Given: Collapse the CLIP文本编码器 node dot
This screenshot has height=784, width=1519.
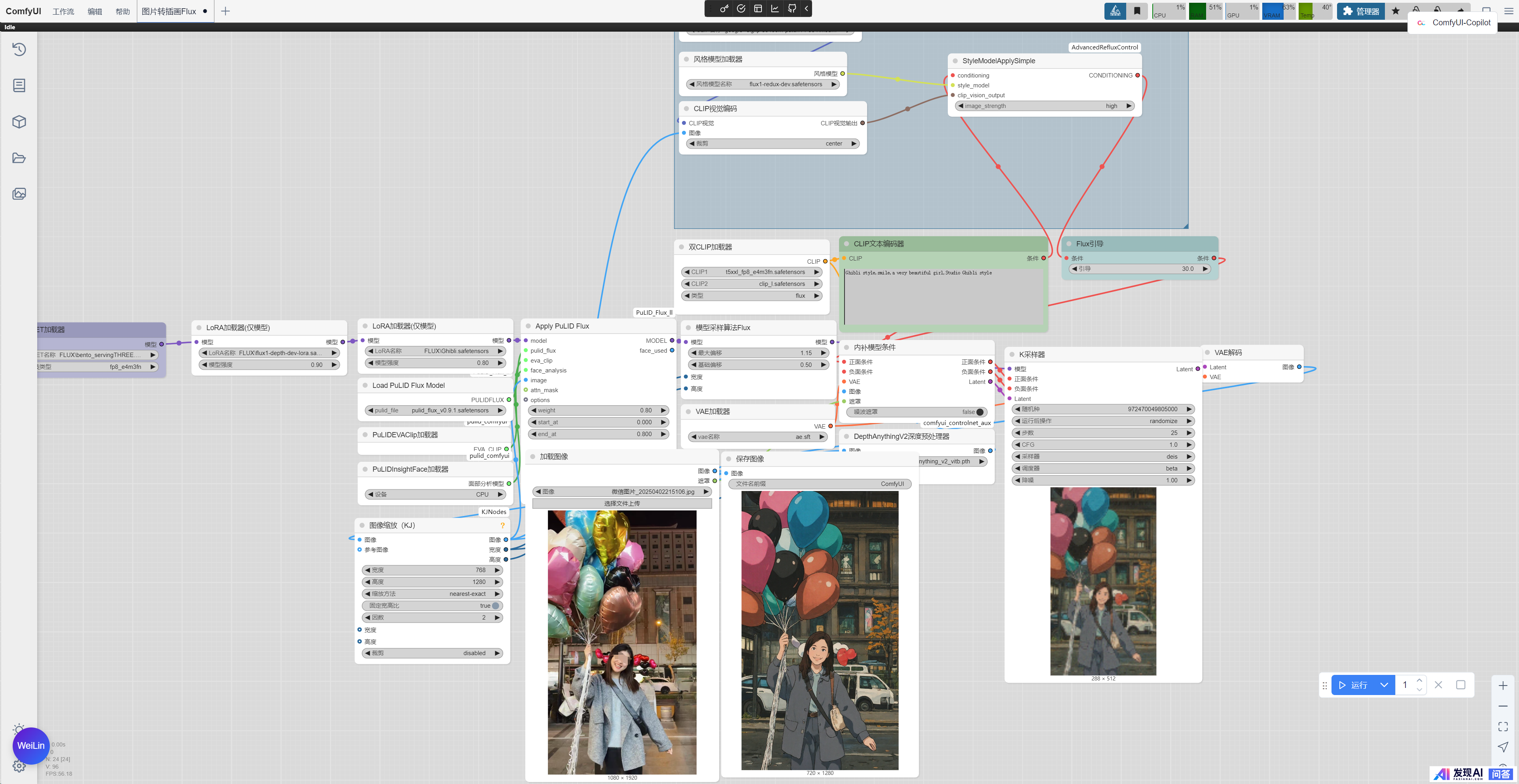Looking at the screenshot, I should point(847,244).
